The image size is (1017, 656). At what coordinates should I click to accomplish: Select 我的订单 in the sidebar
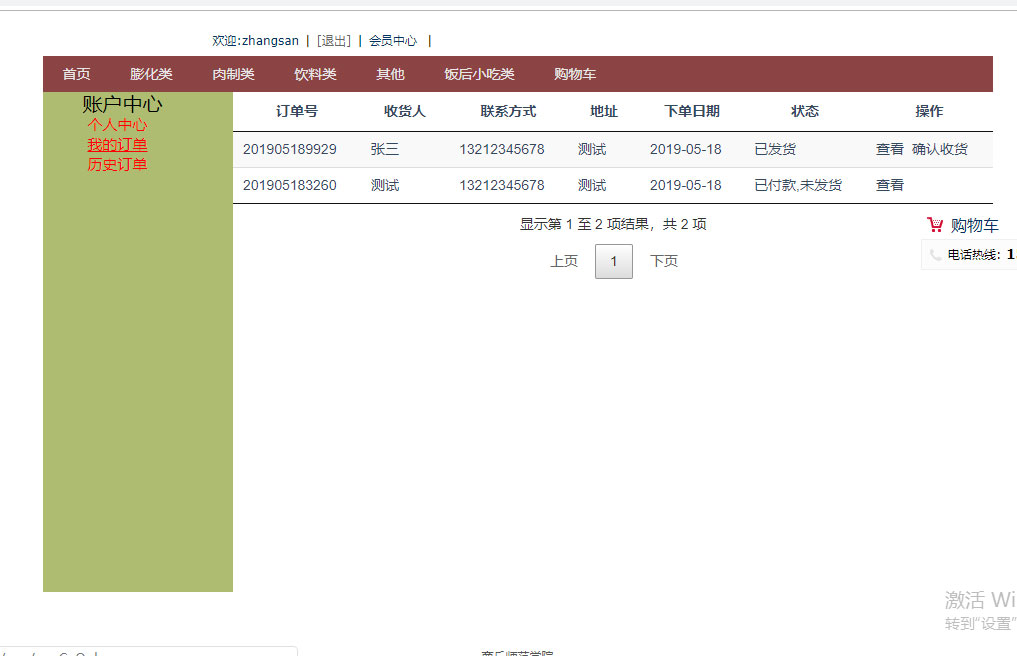(x=117, y=145)
